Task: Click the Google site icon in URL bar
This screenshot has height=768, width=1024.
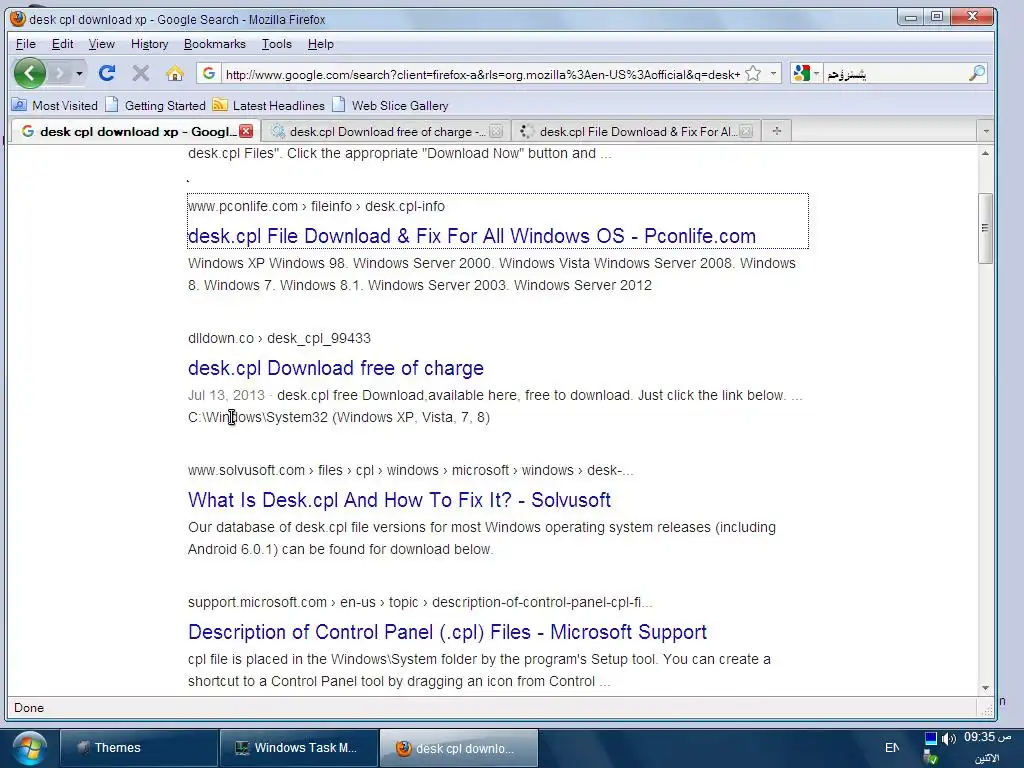Action: point(209,74)
